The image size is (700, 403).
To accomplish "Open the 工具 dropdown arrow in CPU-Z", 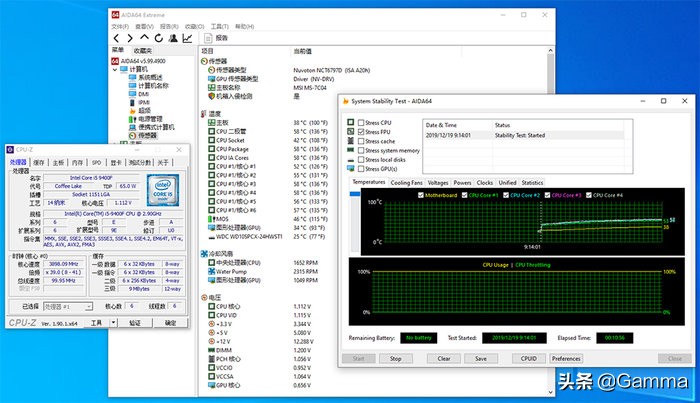I will (112, 323).
